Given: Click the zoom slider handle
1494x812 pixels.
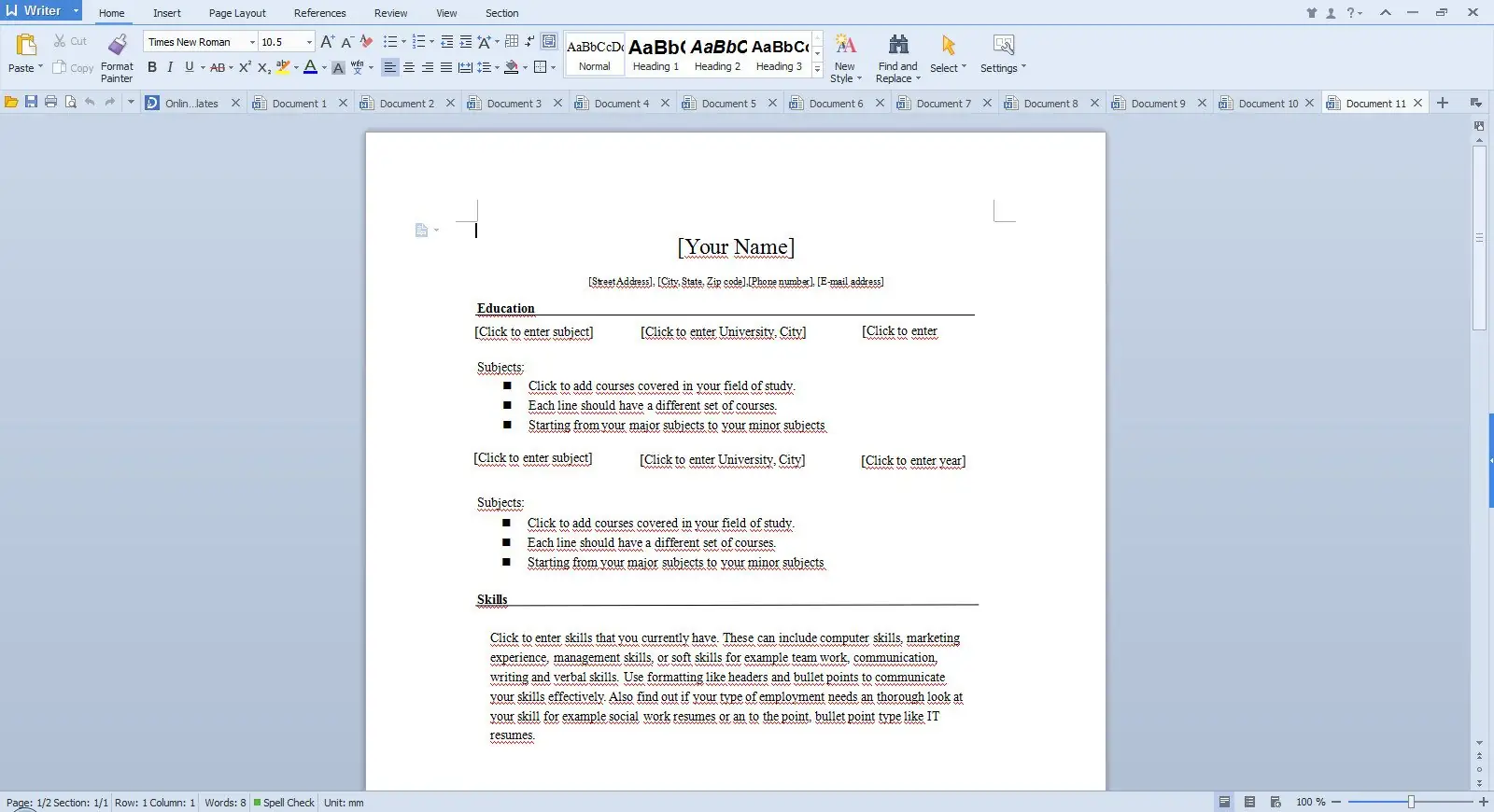Looking at the screenshot, I should point(1411,802).
